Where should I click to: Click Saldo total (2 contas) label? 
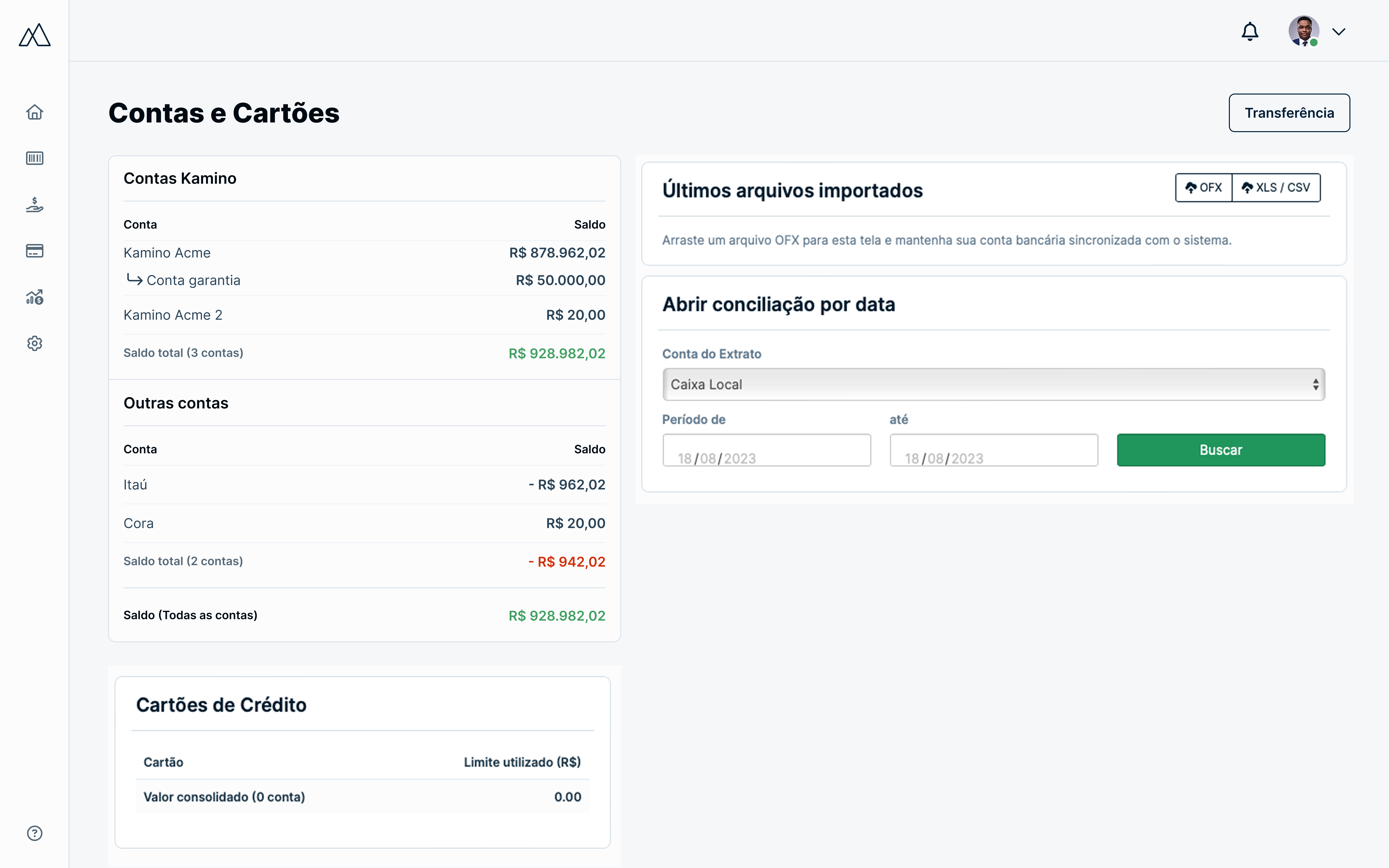tap(183, 562)
